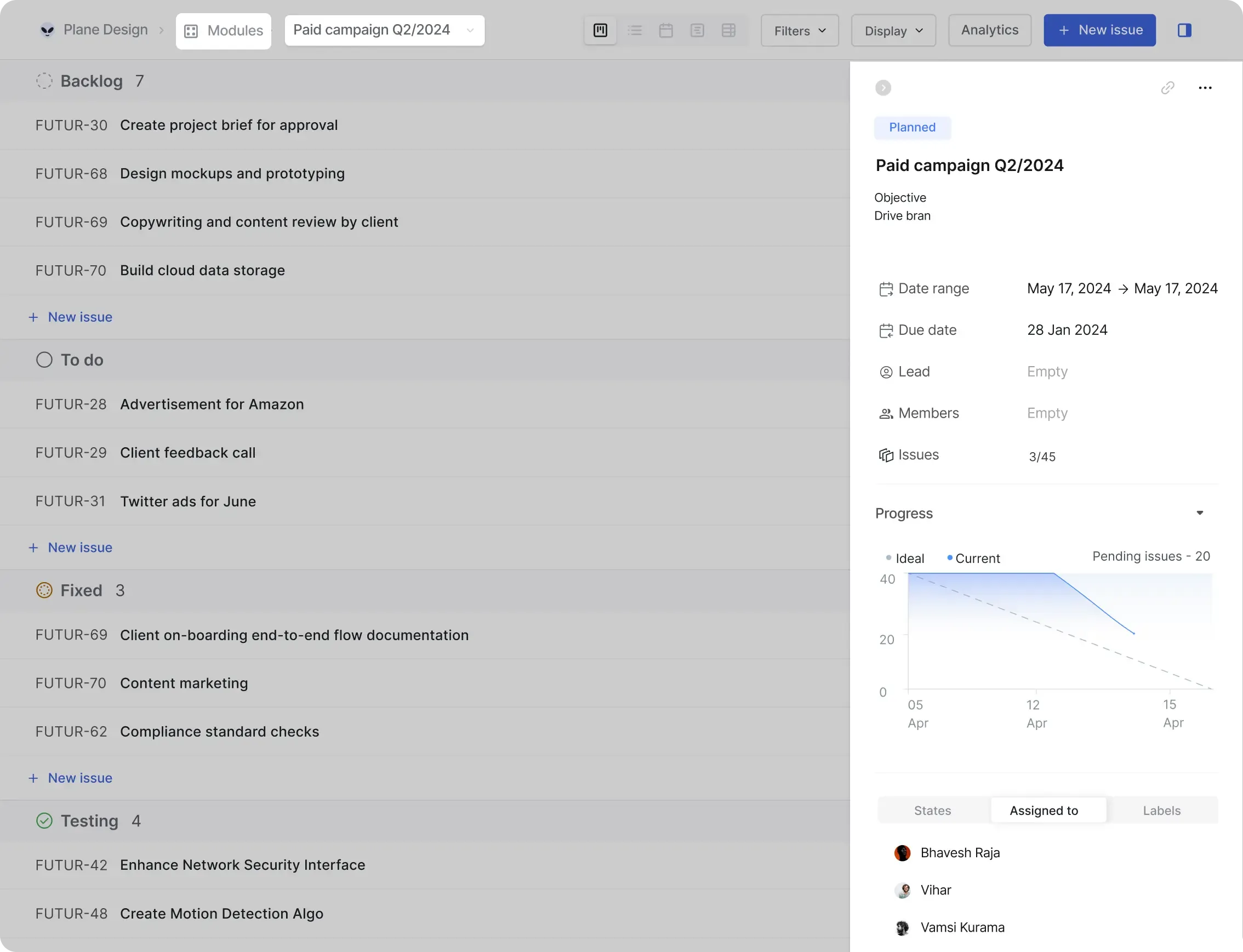Switch to Gantt chart layout
This screenshot has height=952, width=1243.
click(x=697, y=31)
